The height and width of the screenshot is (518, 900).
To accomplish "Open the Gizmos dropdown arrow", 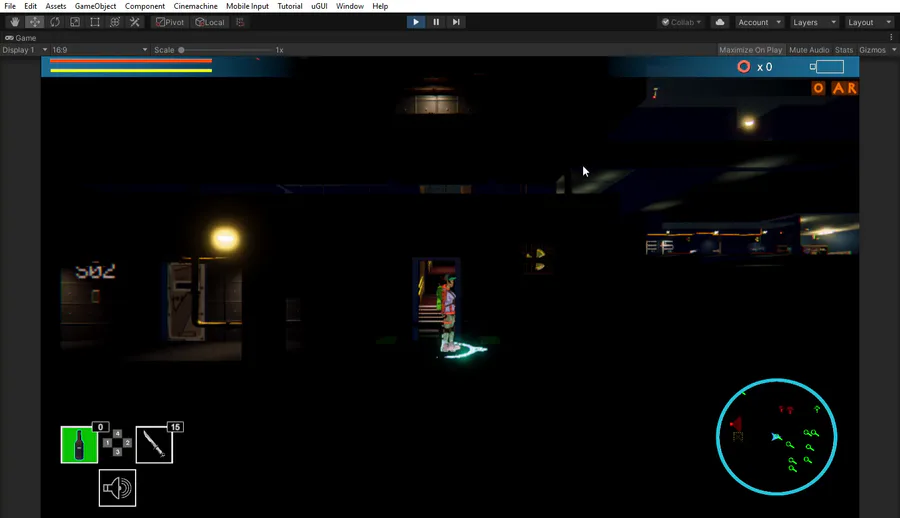I will (x=894, y=50).
